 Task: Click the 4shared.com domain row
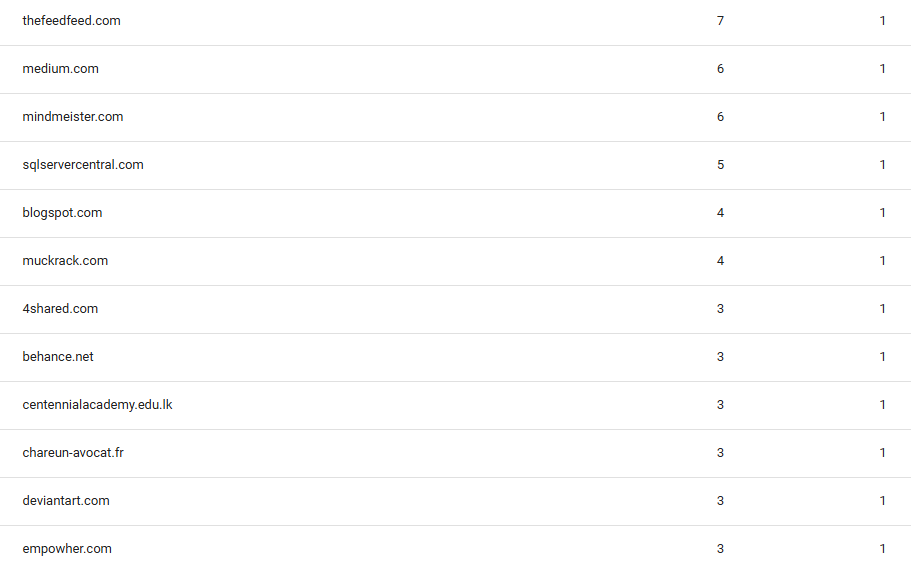[60, 309]
